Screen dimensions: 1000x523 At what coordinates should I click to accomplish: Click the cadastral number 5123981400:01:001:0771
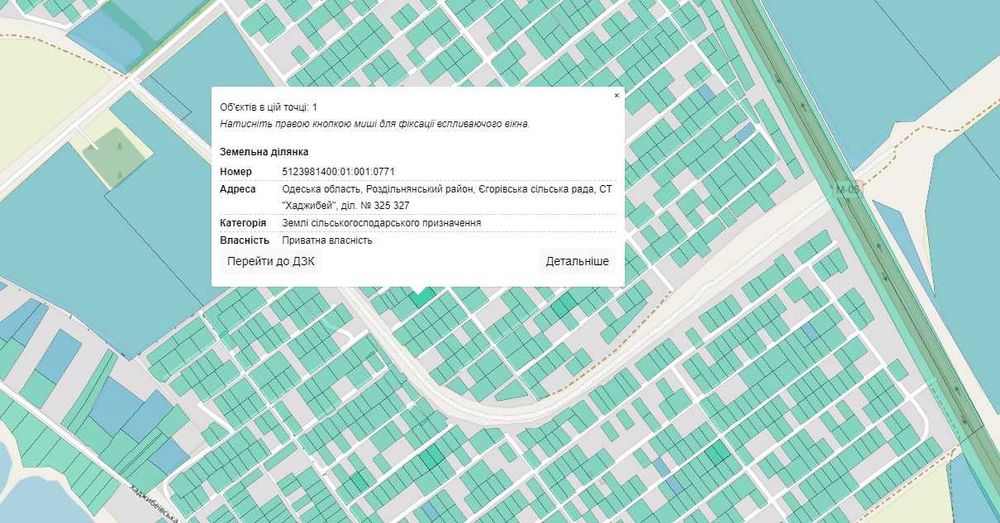click(x=338, y=172)
